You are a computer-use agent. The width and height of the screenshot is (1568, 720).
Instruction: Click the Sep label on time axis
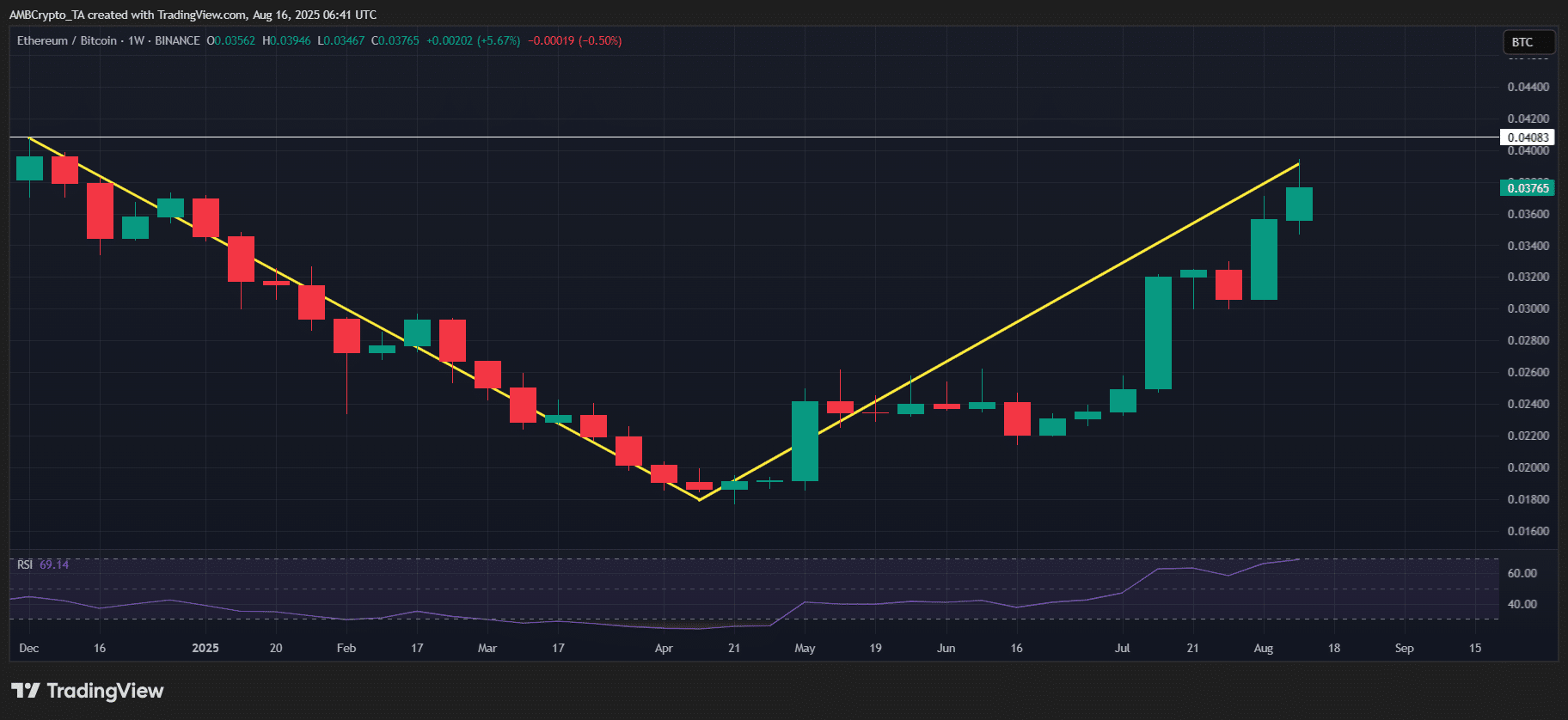point(1404,648)
